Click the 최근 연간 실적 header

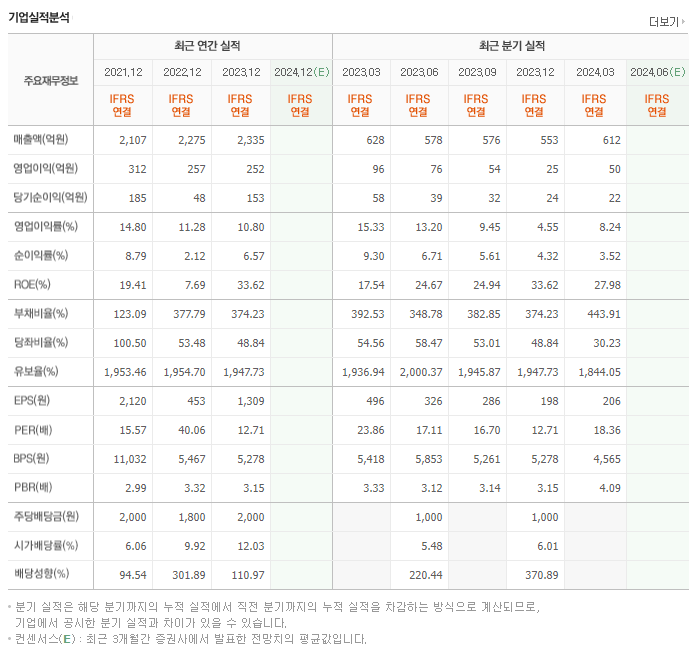(x=207, y=46)
